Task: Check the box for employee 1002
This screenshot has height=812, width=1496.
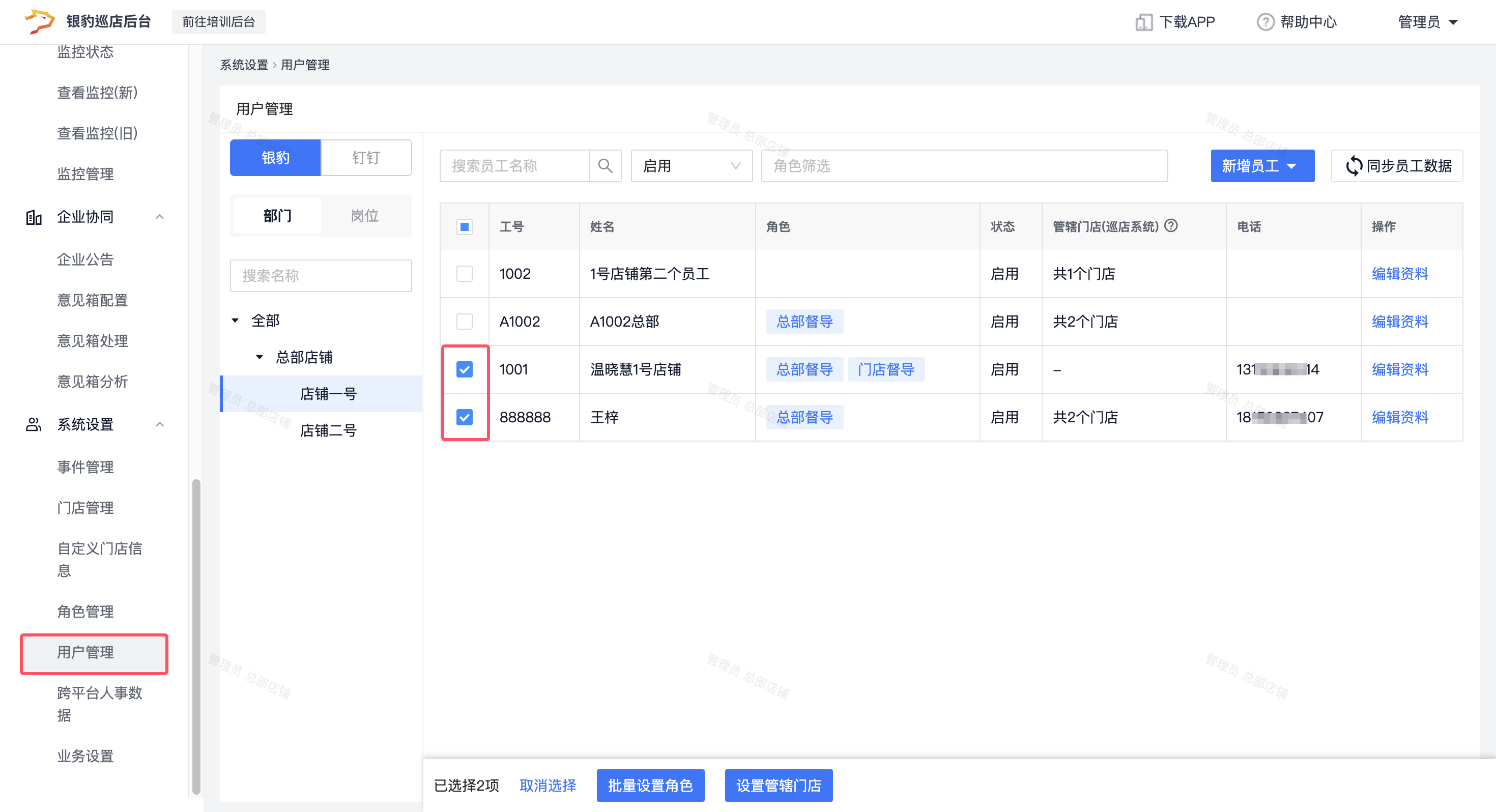Action: tap(464, 274)
